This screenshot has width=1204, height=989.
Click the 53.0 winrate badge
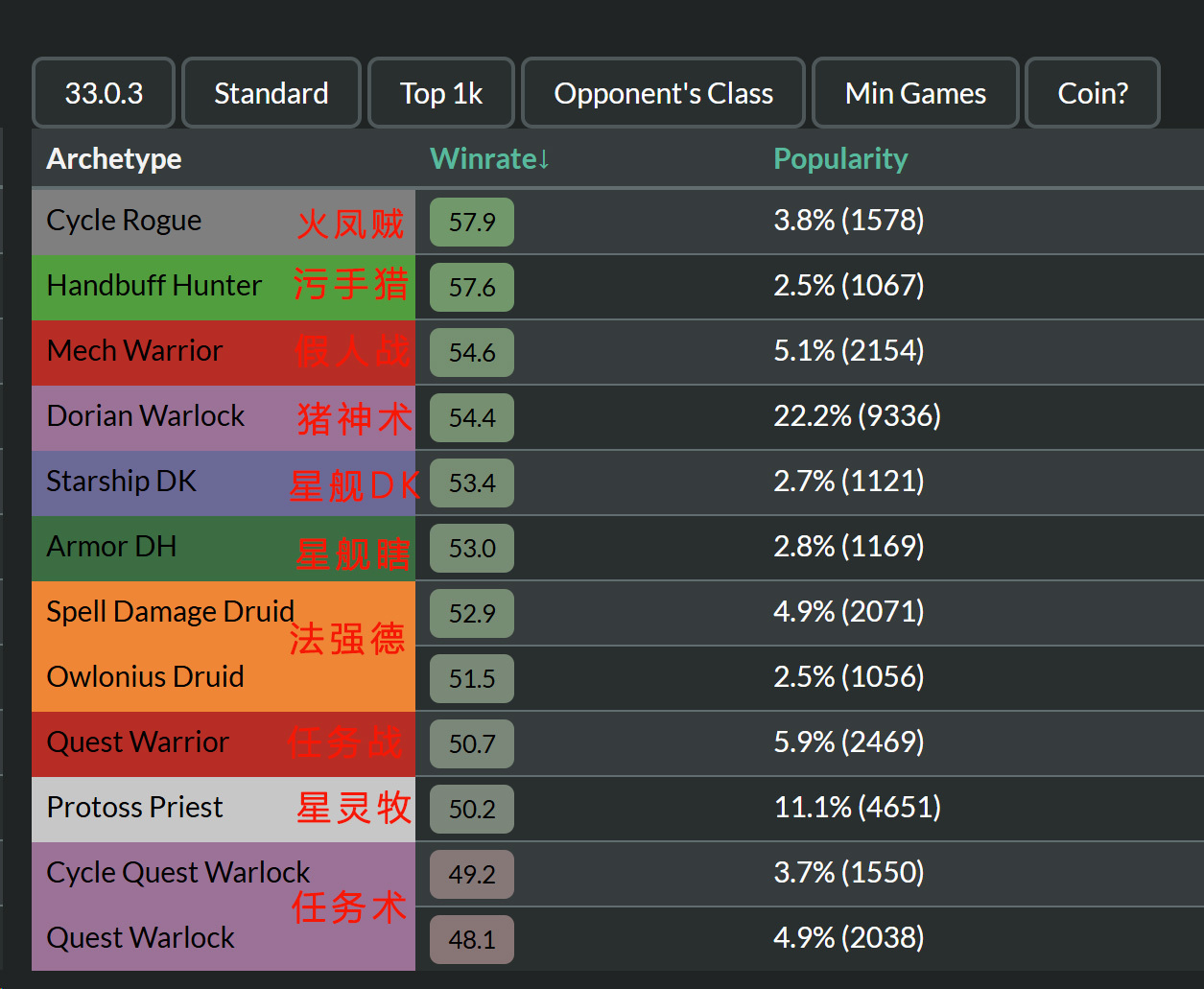(472, 549)
